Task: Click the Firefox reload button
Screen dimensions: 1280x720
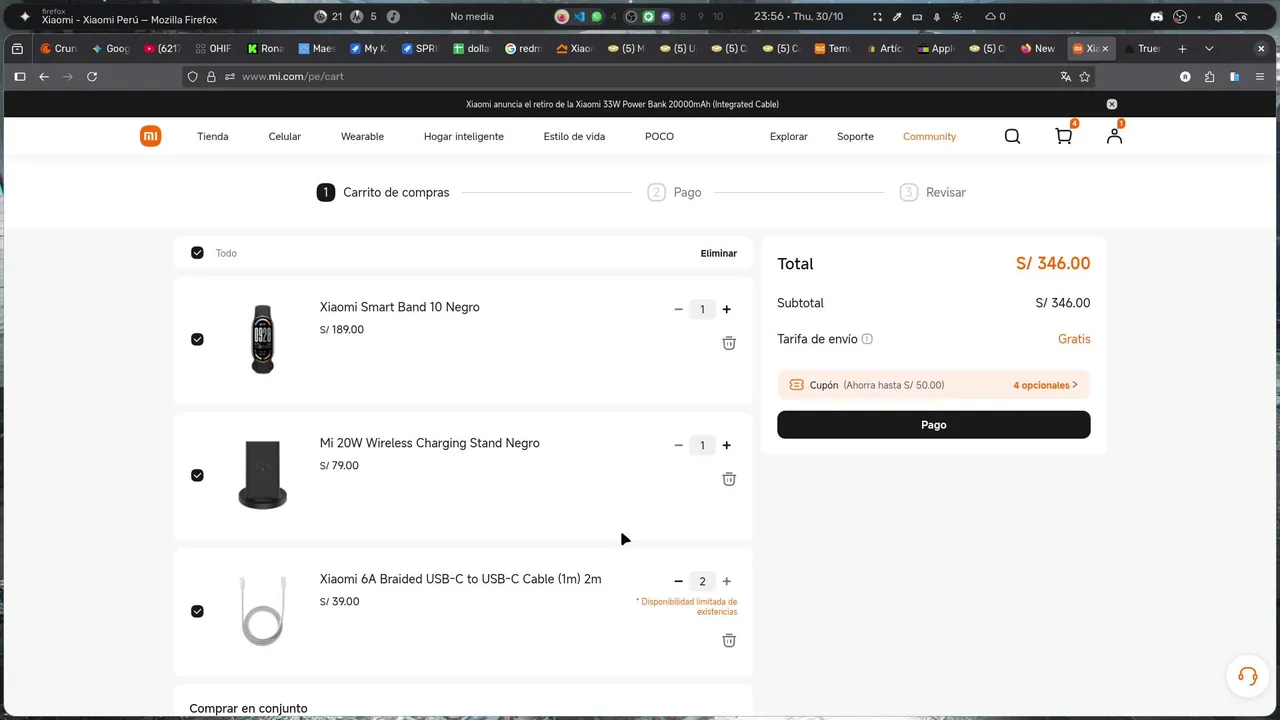Action: click(92, 76)
